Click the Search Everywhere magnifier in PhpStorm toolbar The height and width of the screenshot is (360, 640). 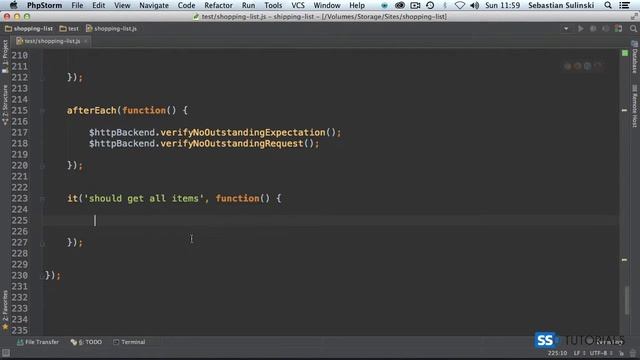point(633,29)
